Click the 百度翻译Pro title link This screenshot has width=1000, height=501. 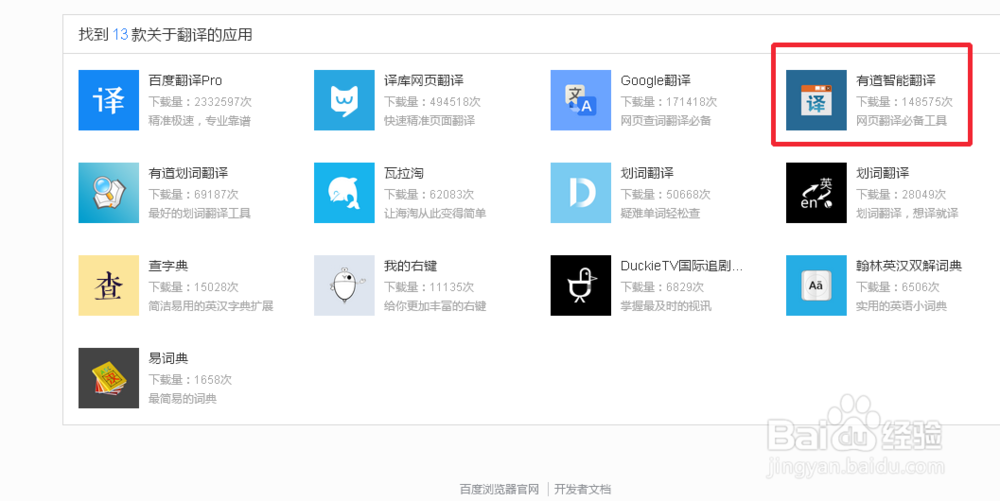pos(185,80)
